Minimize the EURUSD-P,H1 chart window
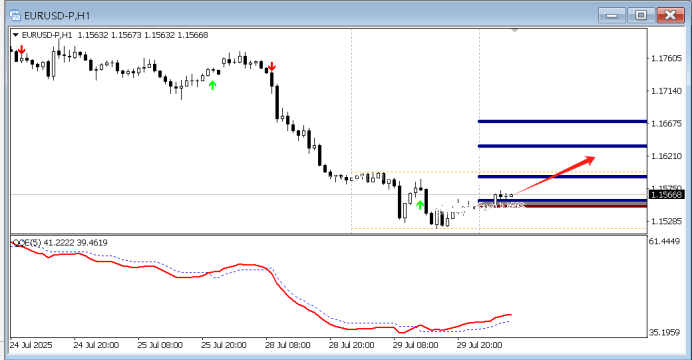This screenshot has width=692, height=360. click(612, 15)
